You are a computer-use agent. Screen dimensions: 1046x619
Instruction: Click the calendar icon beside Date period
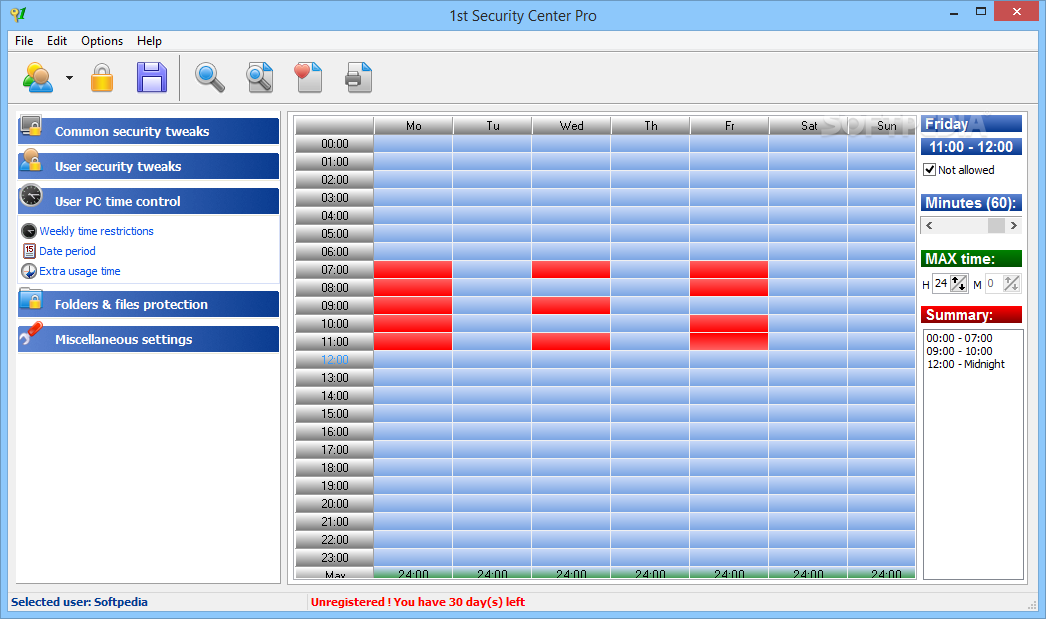point(29,251)
